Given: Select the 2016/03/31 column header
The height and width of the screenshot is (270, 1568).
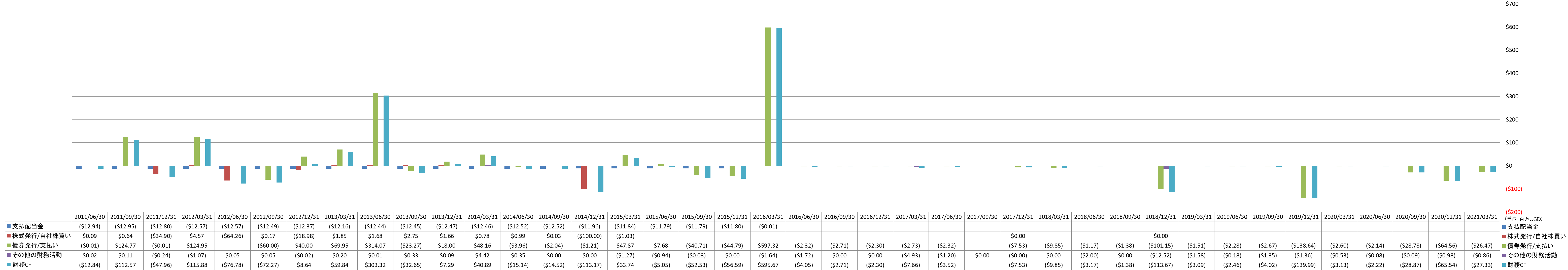Looking at the screenshot, I should [768, 217].
